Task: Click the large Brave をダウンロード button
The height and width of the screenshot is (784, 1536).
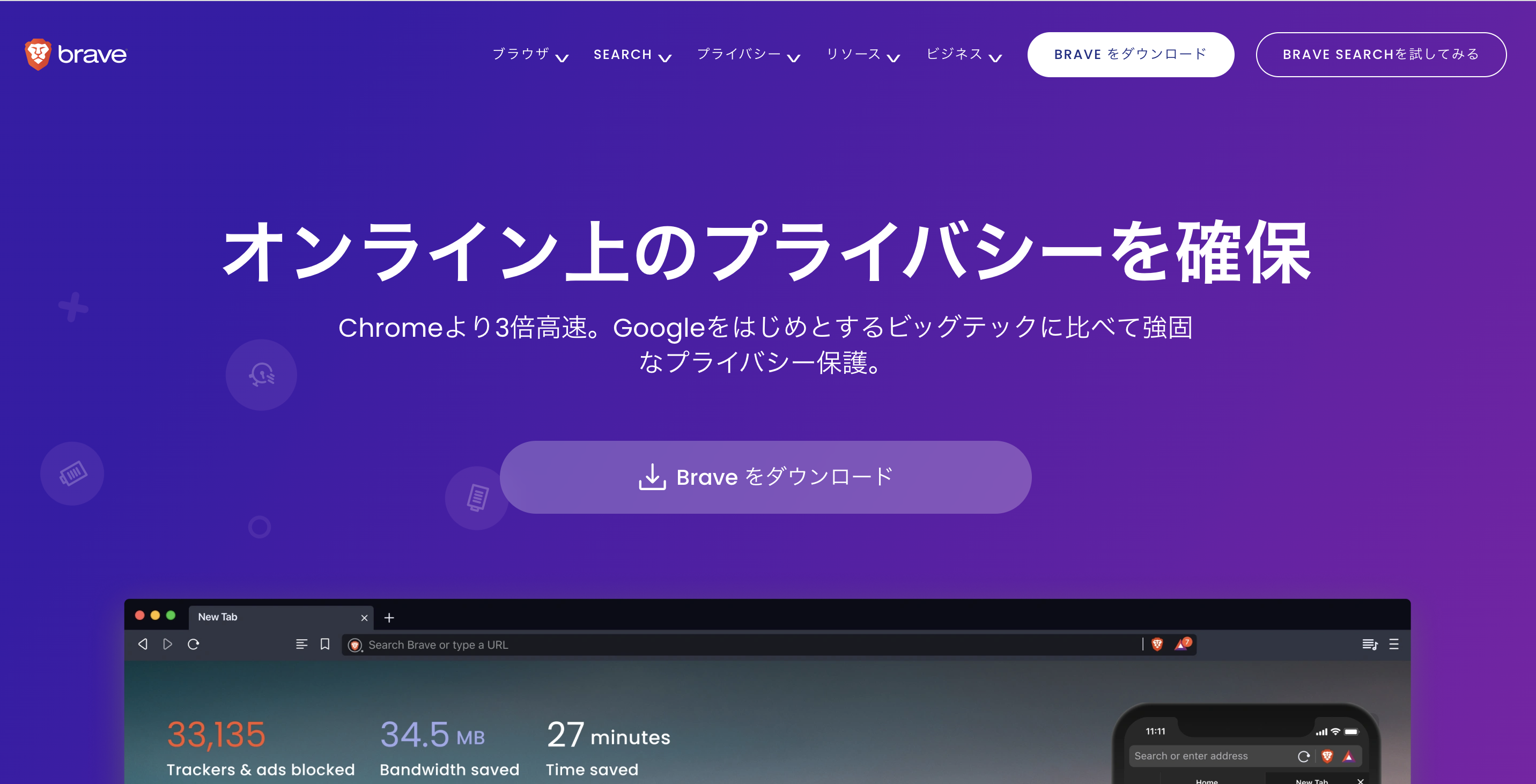Action: coord(766,477)
